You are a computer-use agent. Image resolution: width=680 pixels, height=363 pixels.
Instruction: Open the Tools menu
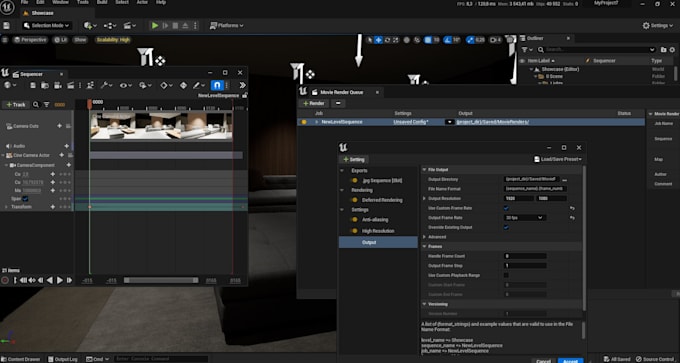(x=82, y=3)
